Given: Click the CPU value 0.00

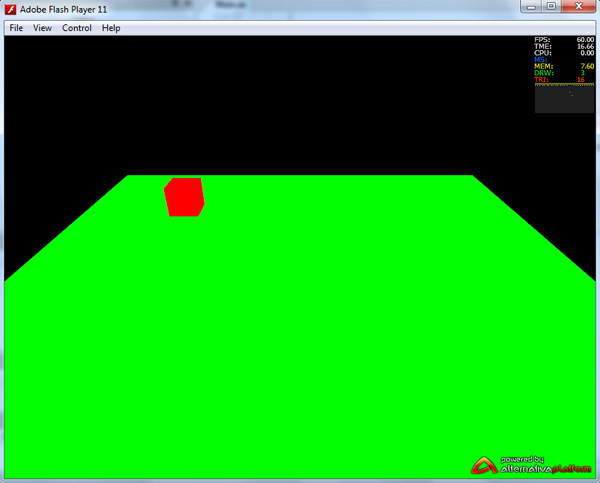Looking at the screenshot, I should tap(587, 53).
